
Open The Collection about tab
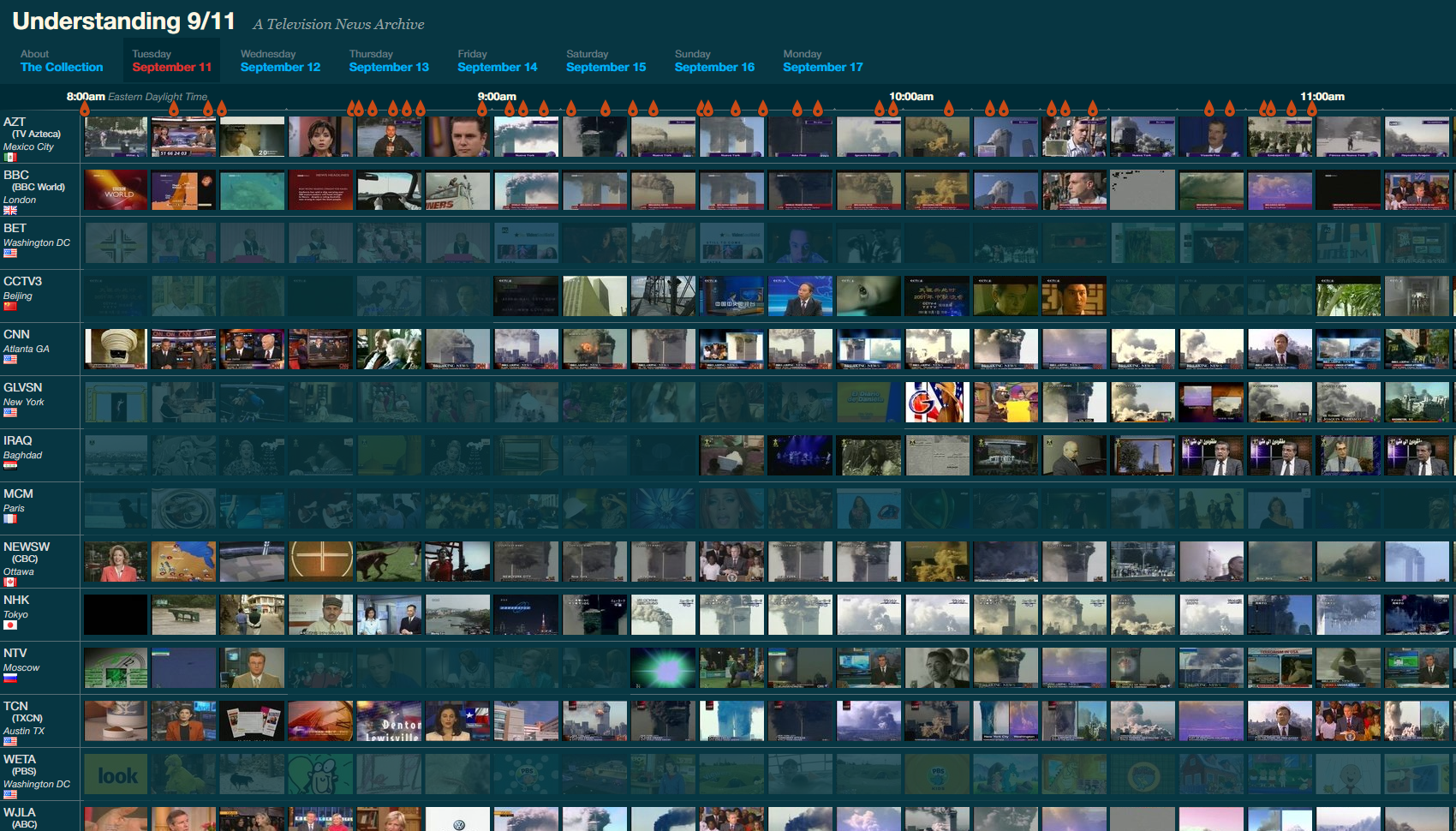[62, 61]
